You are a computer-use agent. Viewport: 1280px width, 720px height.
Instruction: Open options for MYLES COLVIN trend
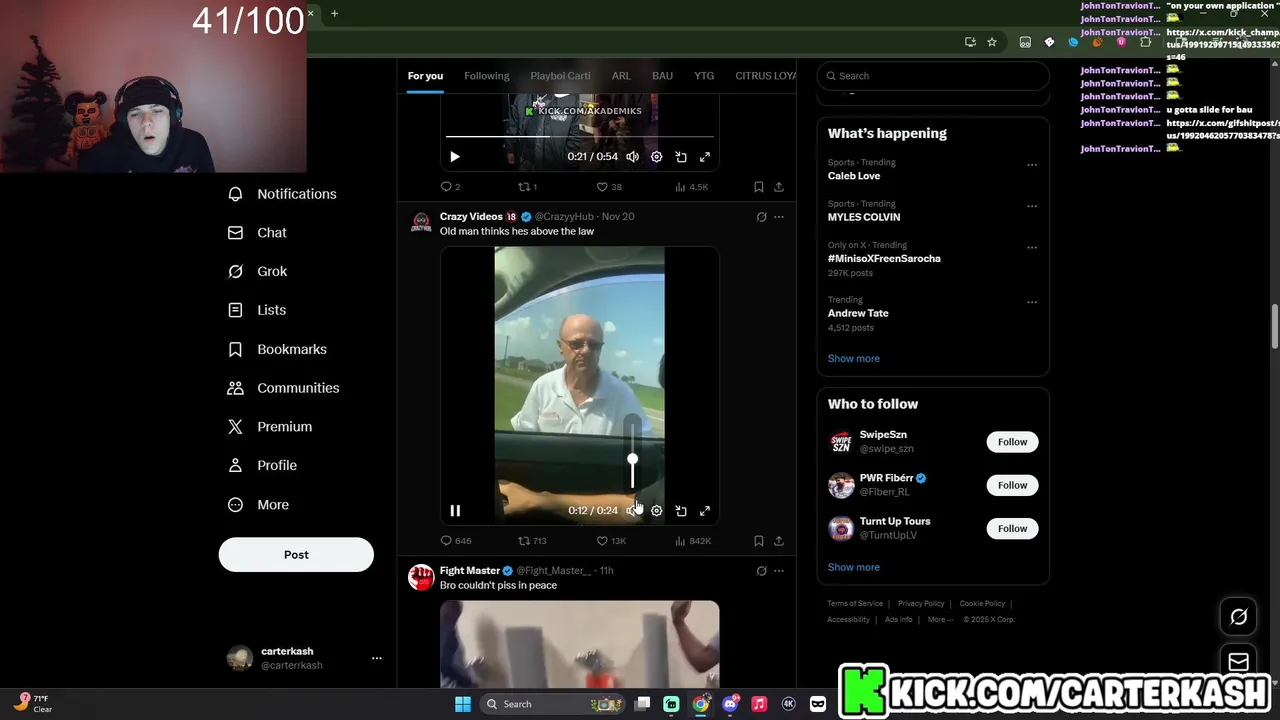[1032, 206]
